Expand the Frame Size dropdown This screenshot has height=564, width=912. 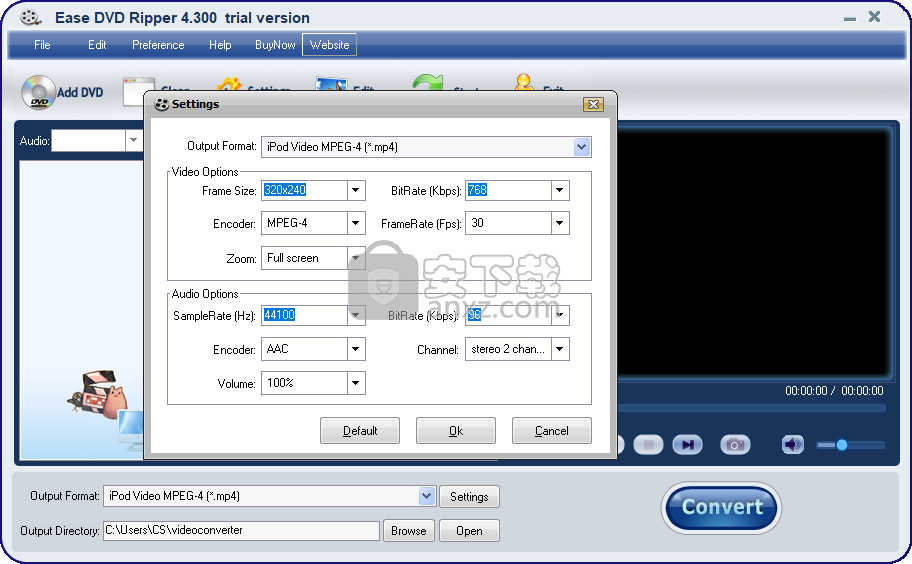point(356,190)
